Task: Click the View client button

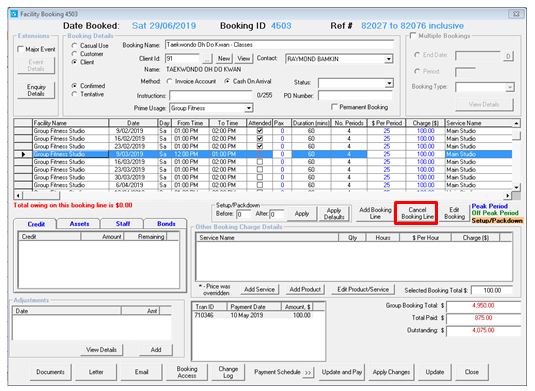Action: click(243, 59)
